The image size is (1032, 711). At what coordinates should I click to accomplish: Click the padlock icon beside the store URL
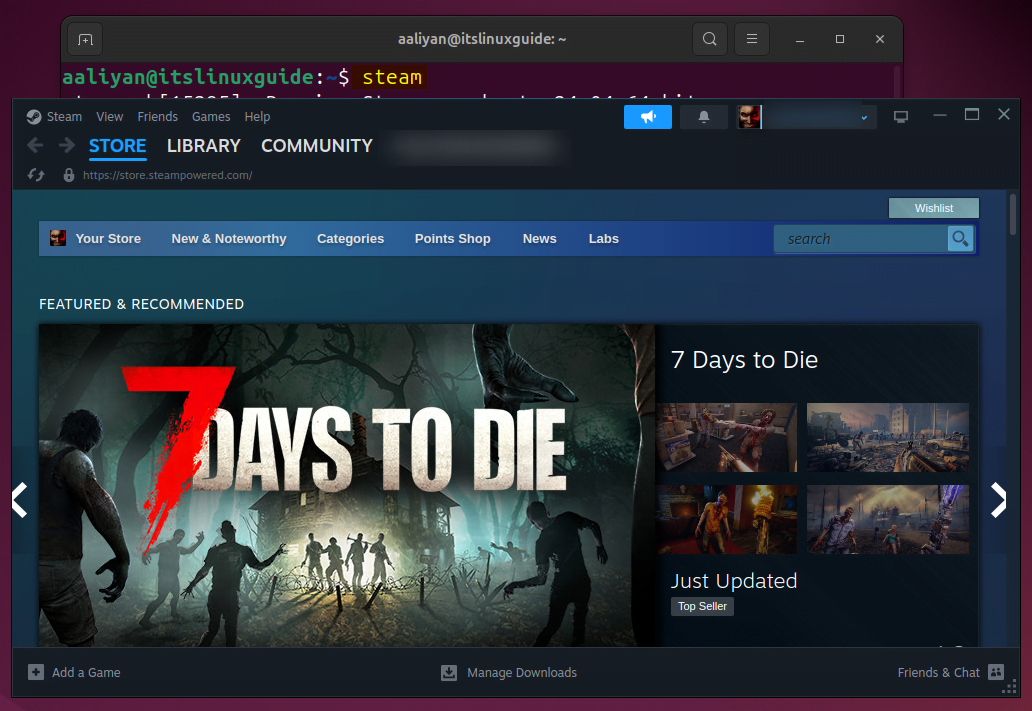pos(67,174)
